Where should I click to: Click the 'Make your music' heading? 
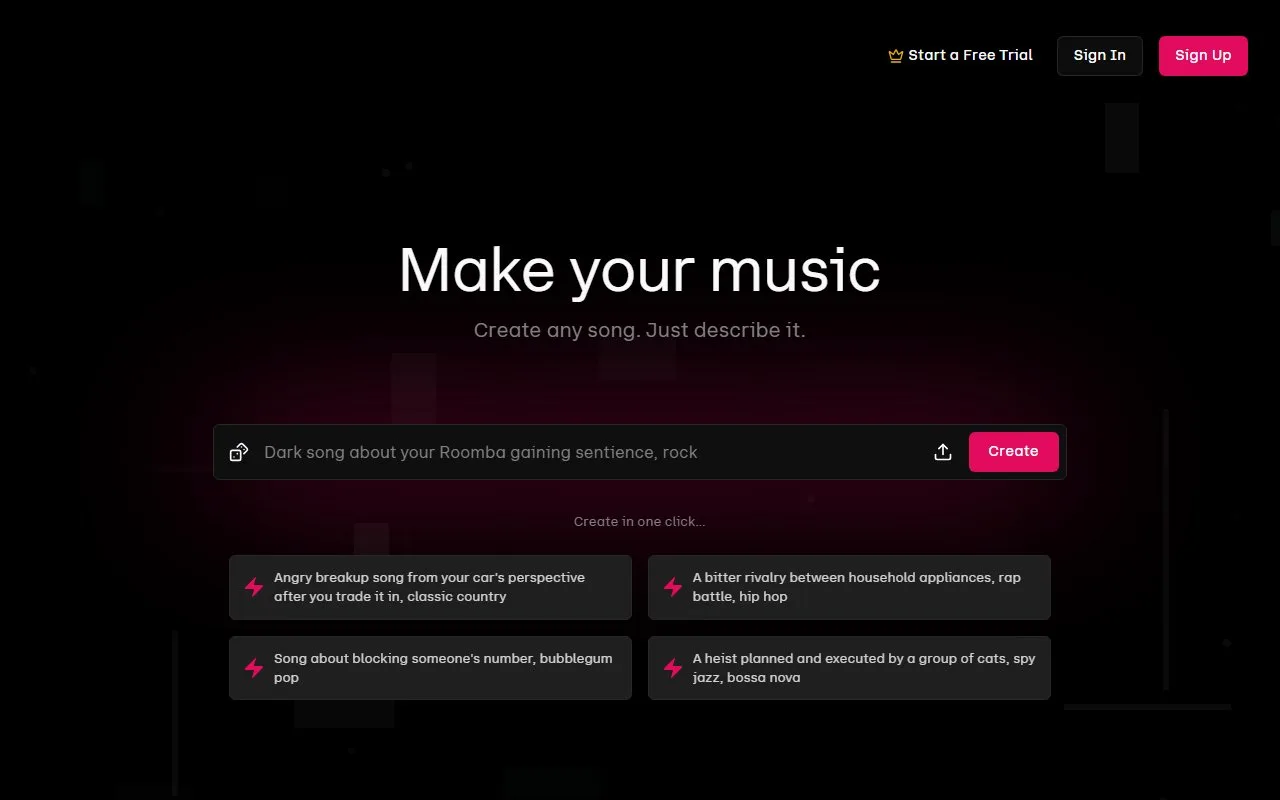(640, 270)
